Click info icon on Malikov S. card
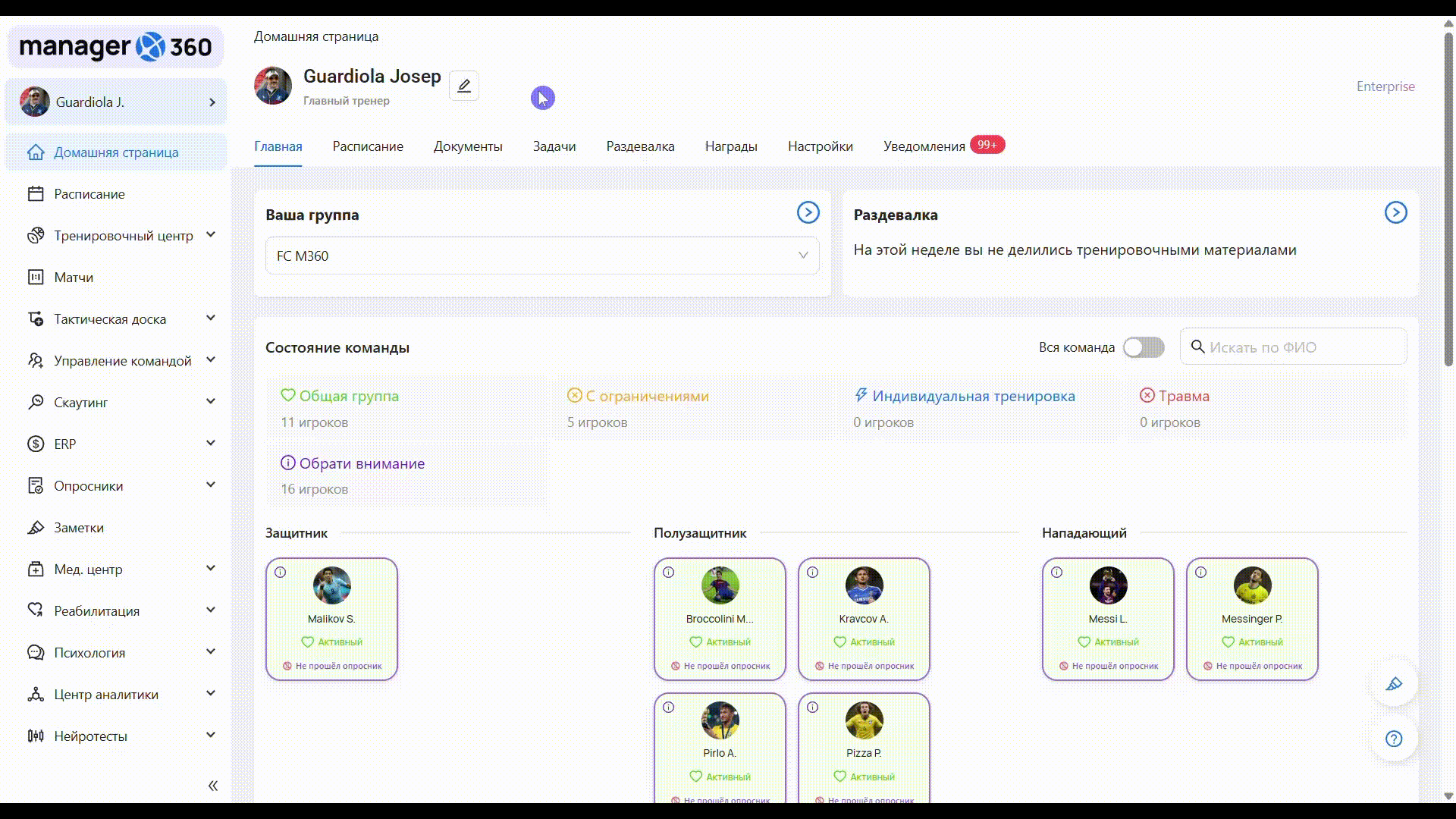The width and height of the screenshot is (1456, 819). [281, 573]
